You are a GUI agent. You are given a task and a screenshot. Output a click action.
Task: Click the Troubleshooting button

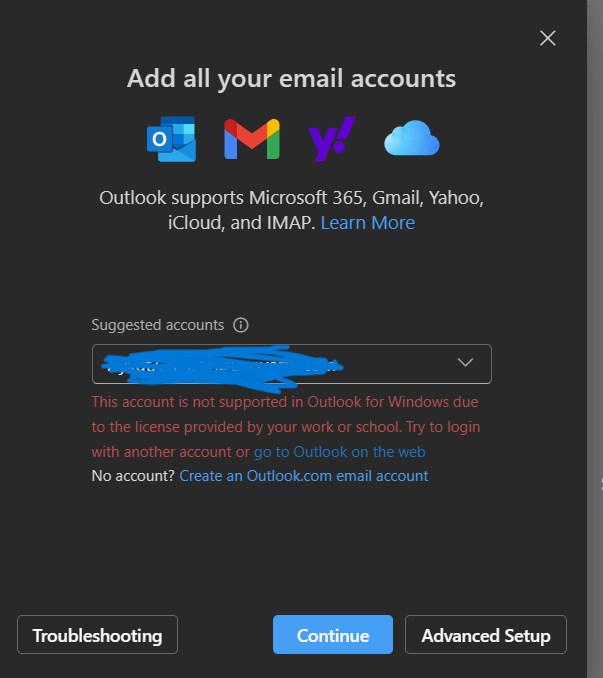[97, 634]
